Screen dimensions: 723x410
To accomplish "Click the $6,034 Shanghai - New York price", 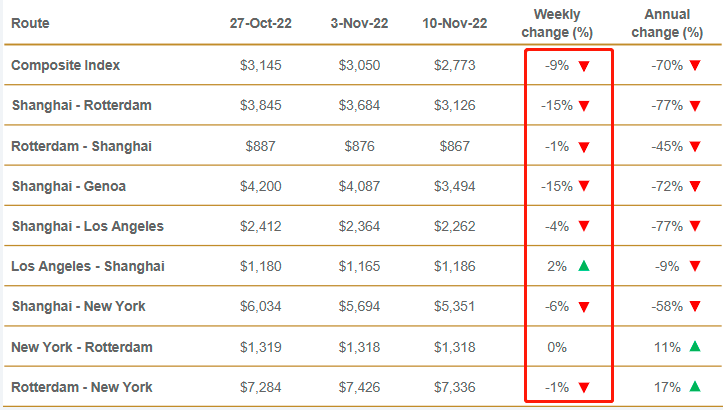I will click(x=263, y=306).
